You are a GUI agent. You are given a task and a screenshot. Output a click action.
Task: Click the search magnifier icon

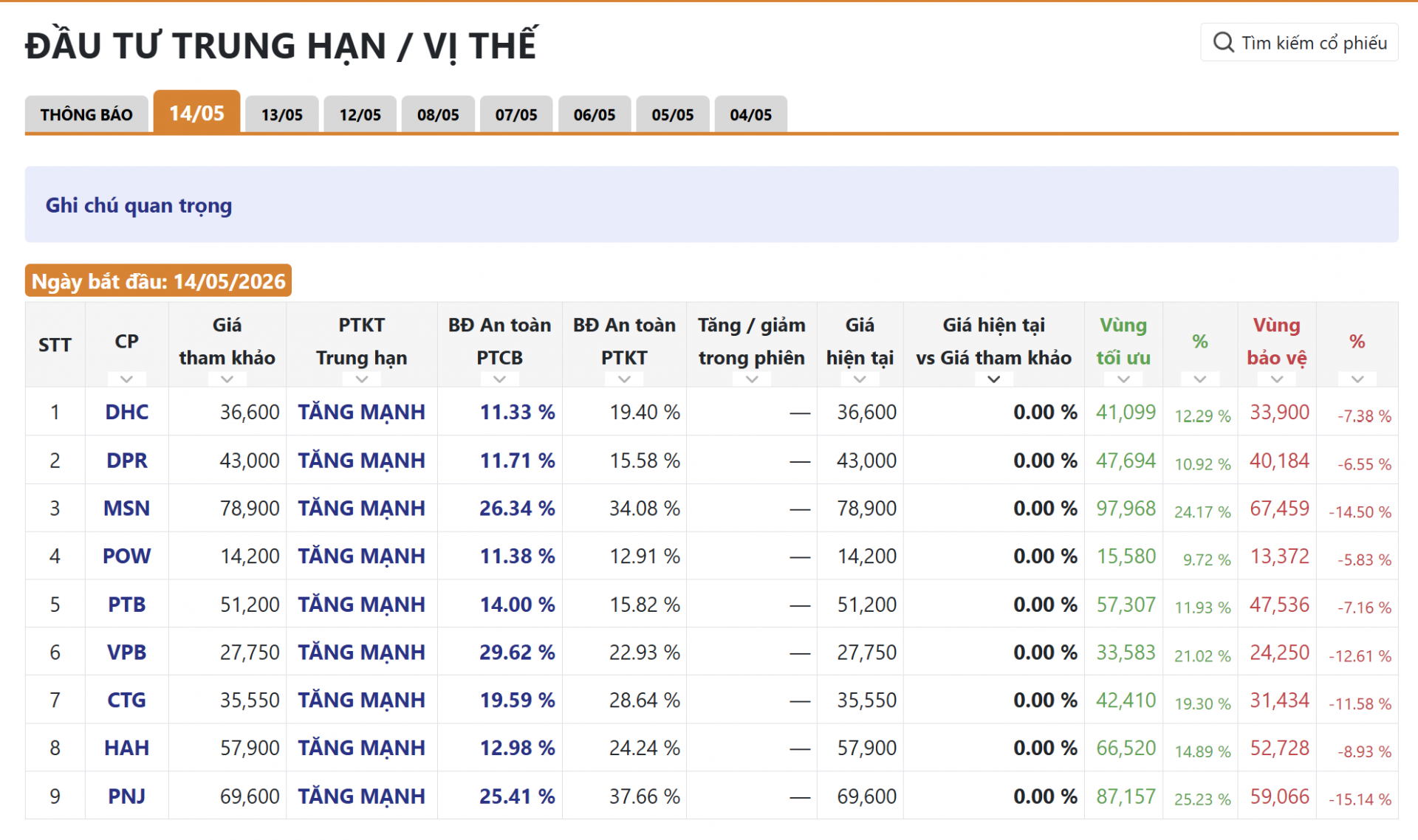(1223, 42)
